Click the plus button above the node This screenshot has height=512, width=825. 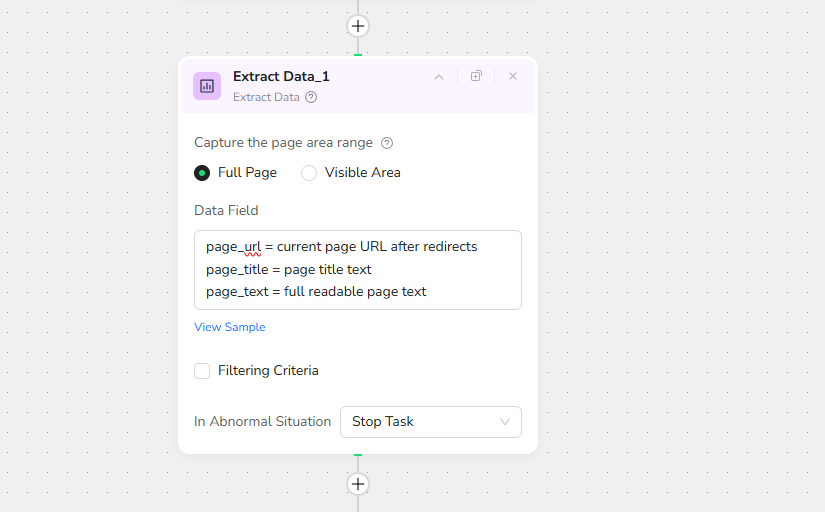[x=358, y=26]
